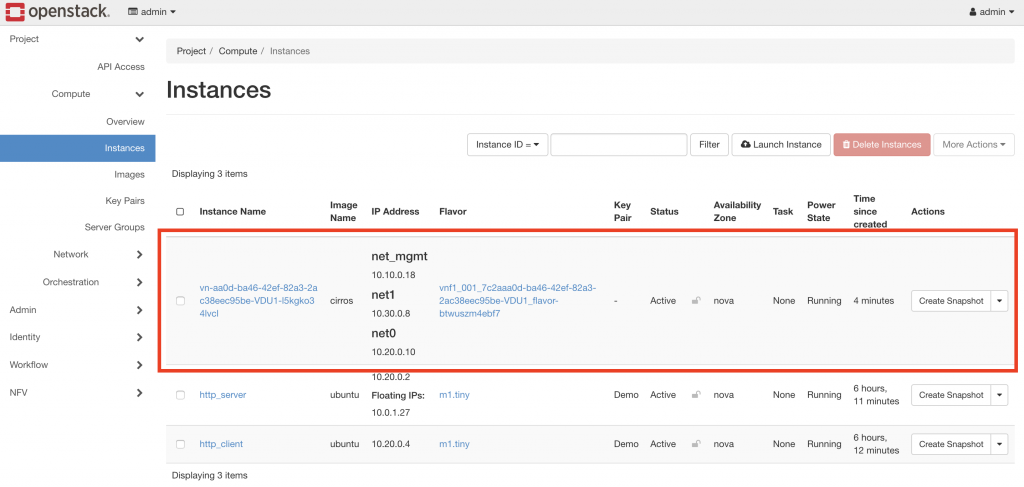Open Create Snapshot dropdown arrow for http_client

click(999, 444)
